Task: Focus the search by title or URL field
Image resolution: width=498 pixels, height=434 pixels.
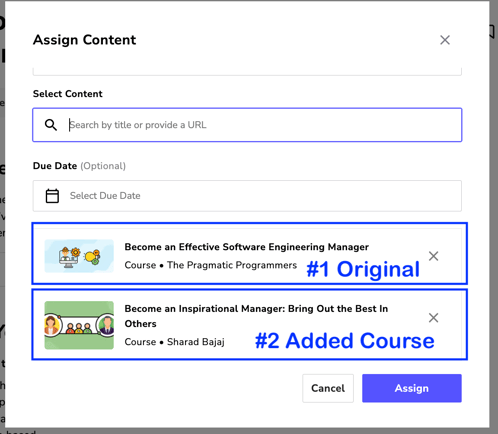Action: point(247,125)
